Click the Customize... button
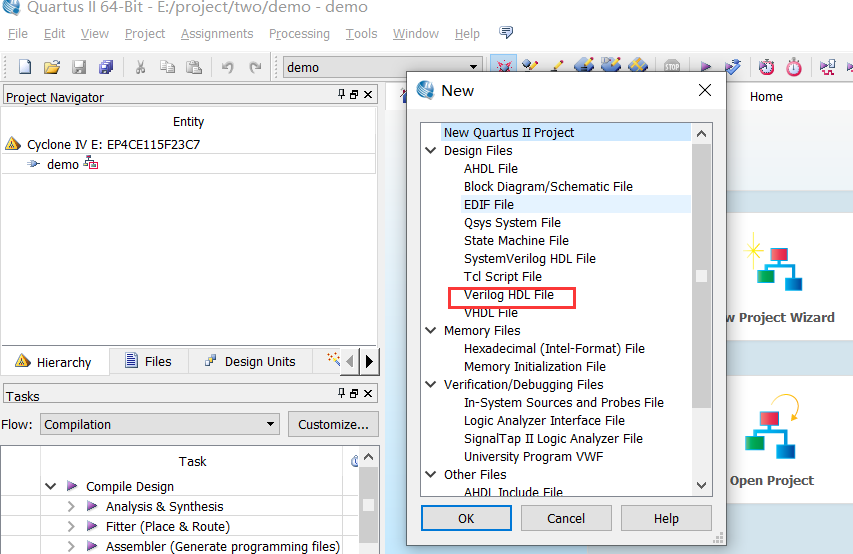853x554 pixels. tap(333, 424)
